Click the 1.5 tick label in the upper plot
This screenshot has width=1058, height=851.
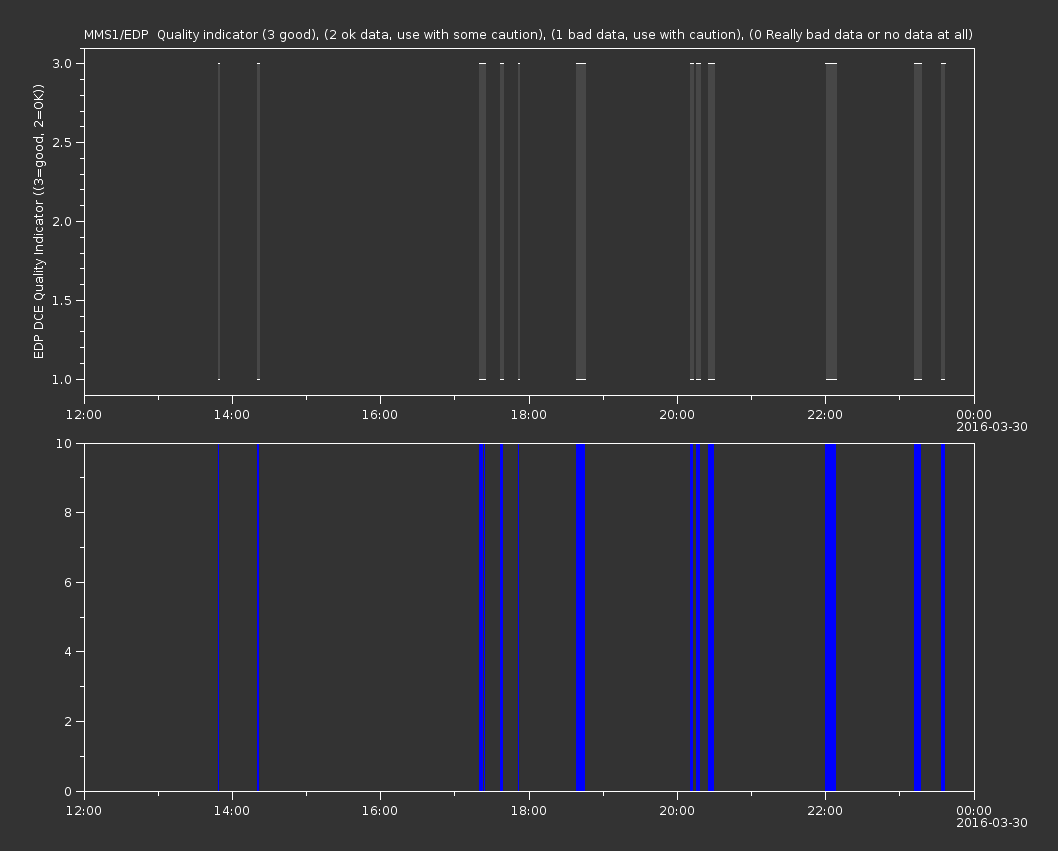click(x=62, y=300)
